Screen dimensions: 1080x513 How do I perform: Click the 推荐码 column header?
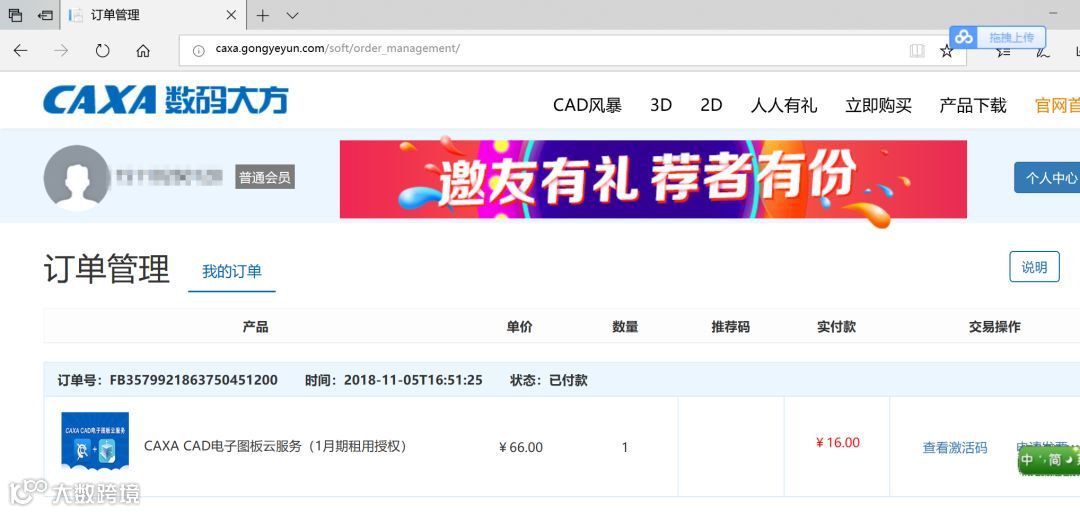coord(731,327)
